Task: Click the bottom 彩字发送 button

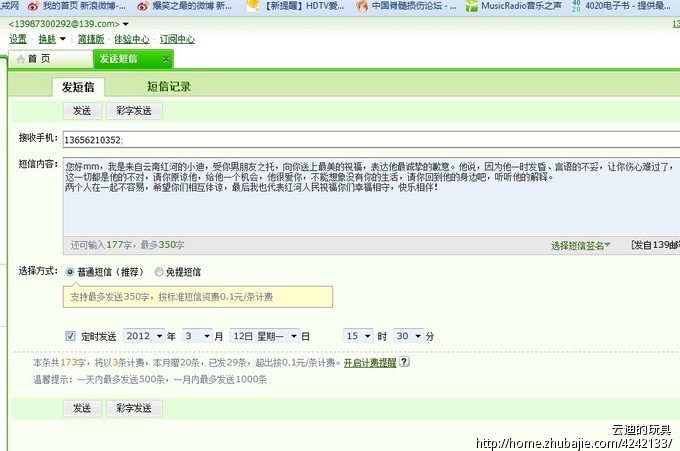Action: (x=134, y=408)
